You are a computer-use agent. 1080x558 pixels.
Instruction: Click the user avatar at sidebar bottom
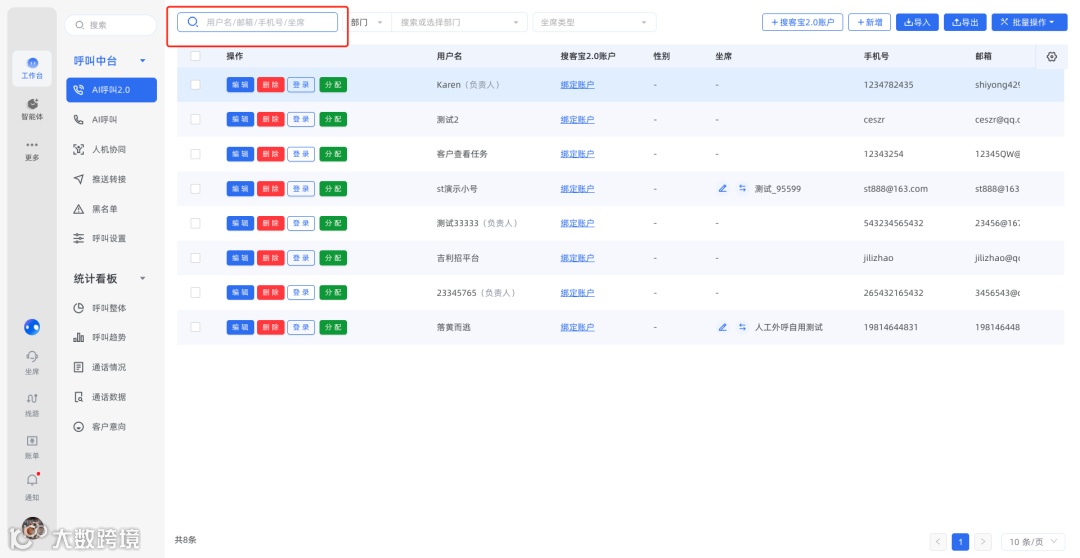[x=32, y=528]
